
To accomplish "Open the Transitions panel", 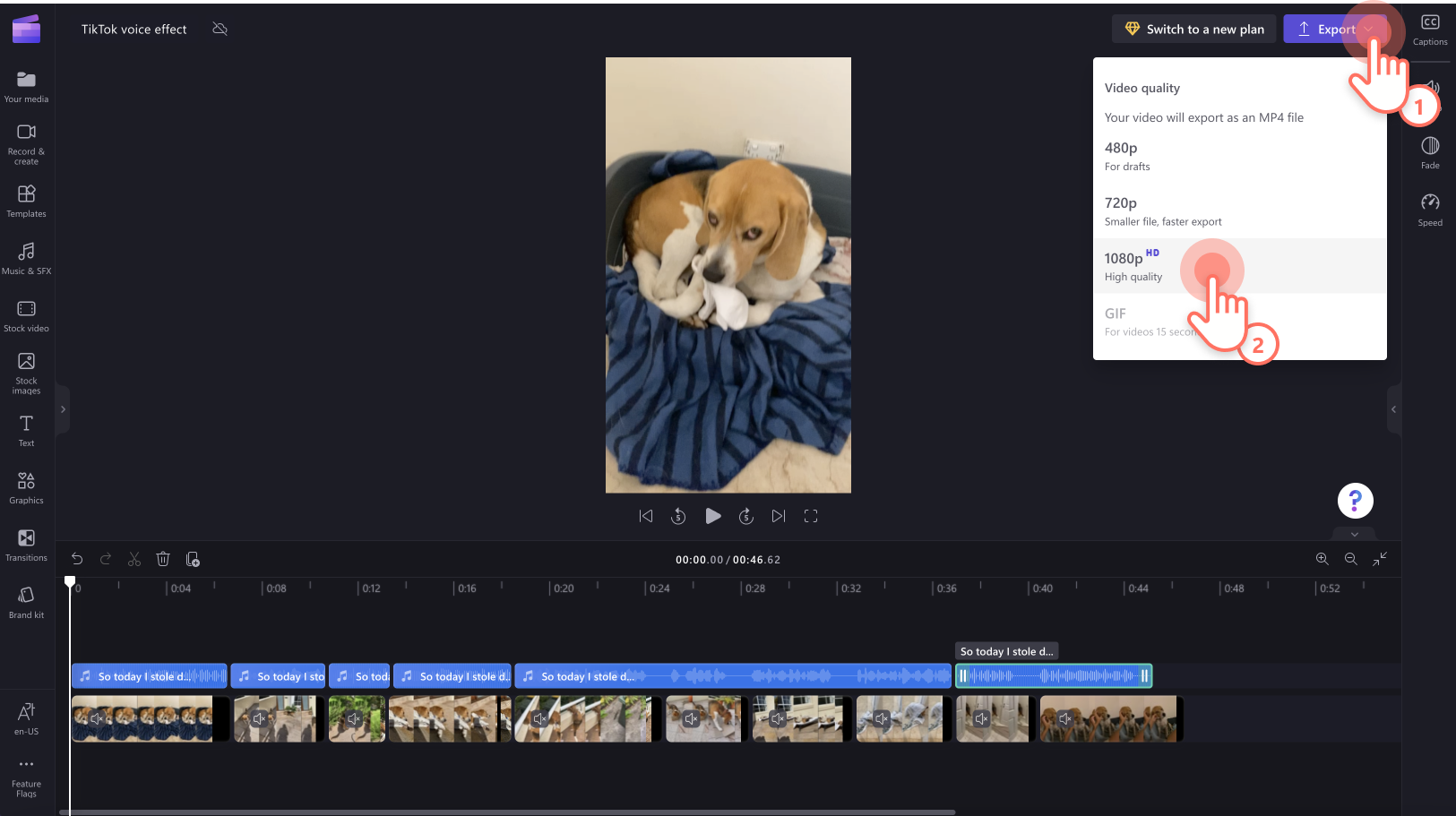I will [26, 545].
